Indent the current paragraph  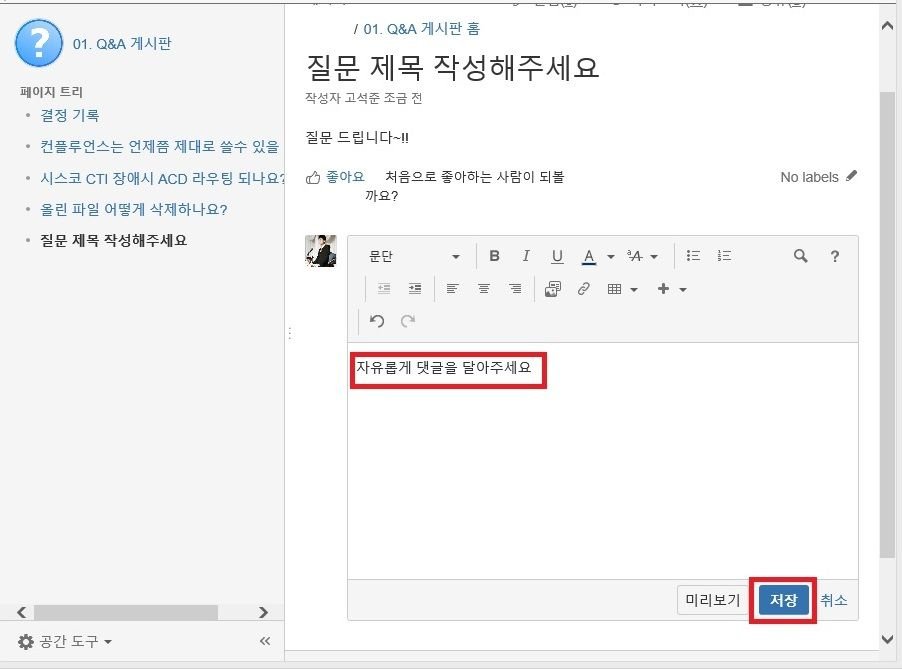pos(415,289)
